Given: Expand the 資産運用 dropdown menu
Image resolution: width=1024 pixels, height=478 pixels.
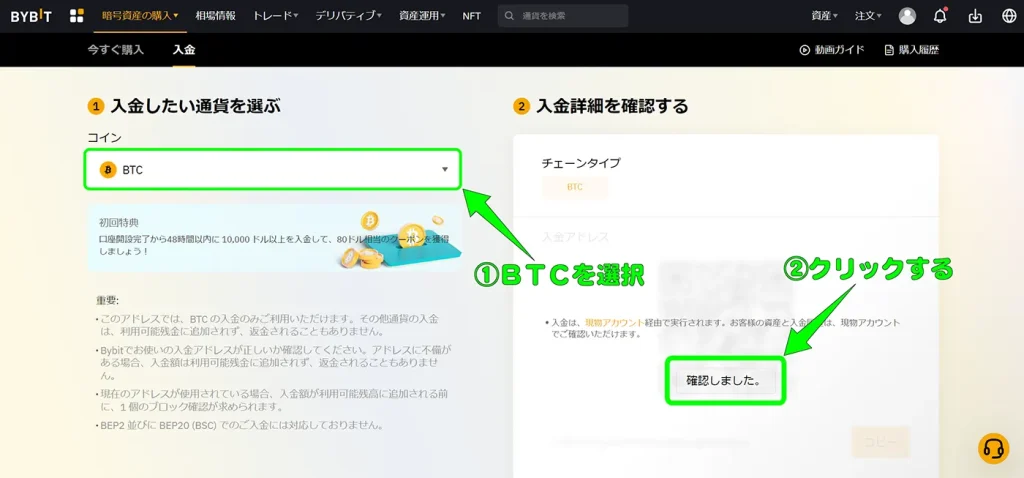Looking at the screenshot, I should 422,16.
